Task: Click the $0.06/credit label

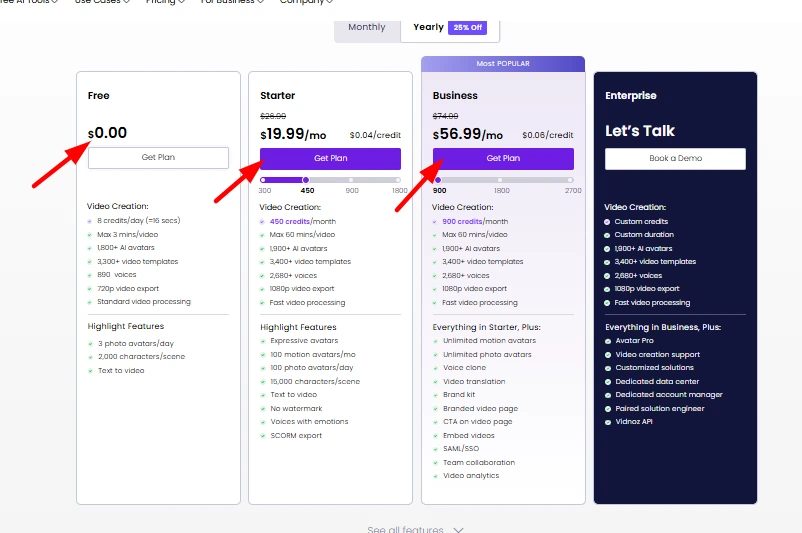Action: click(x=548, y=135)
